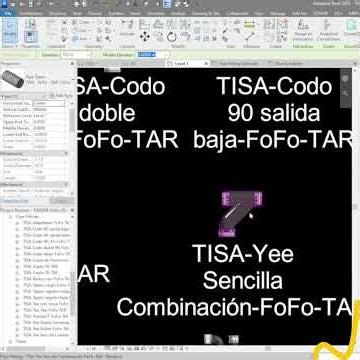Click the pipe fitting type selector thumbnail
Viewport: 360px width, 360px height.
click(12, 79)
